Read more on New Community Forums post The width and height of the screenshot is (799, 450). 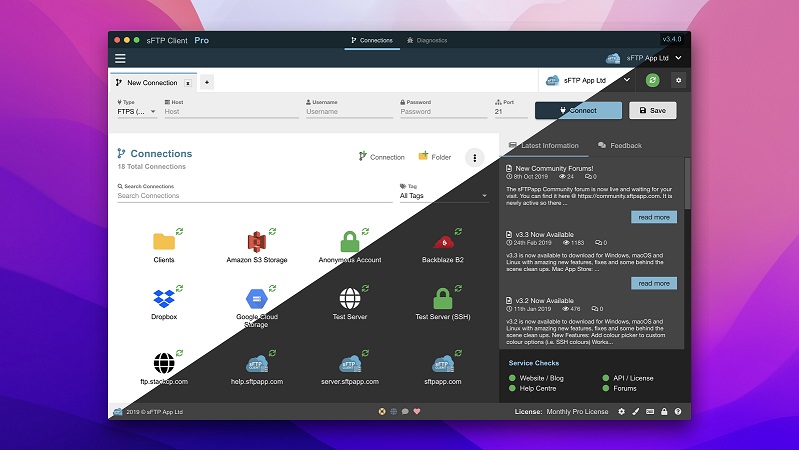tap(654, 217)
